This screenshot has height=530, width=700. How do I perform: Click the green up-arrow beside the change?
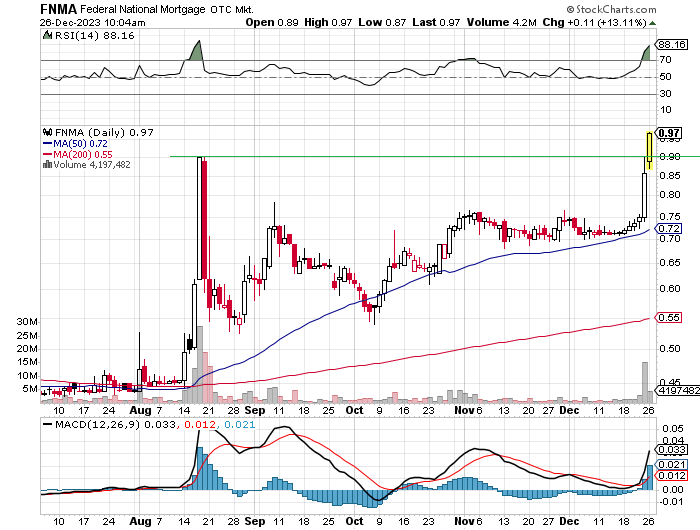tap(652, 23)
